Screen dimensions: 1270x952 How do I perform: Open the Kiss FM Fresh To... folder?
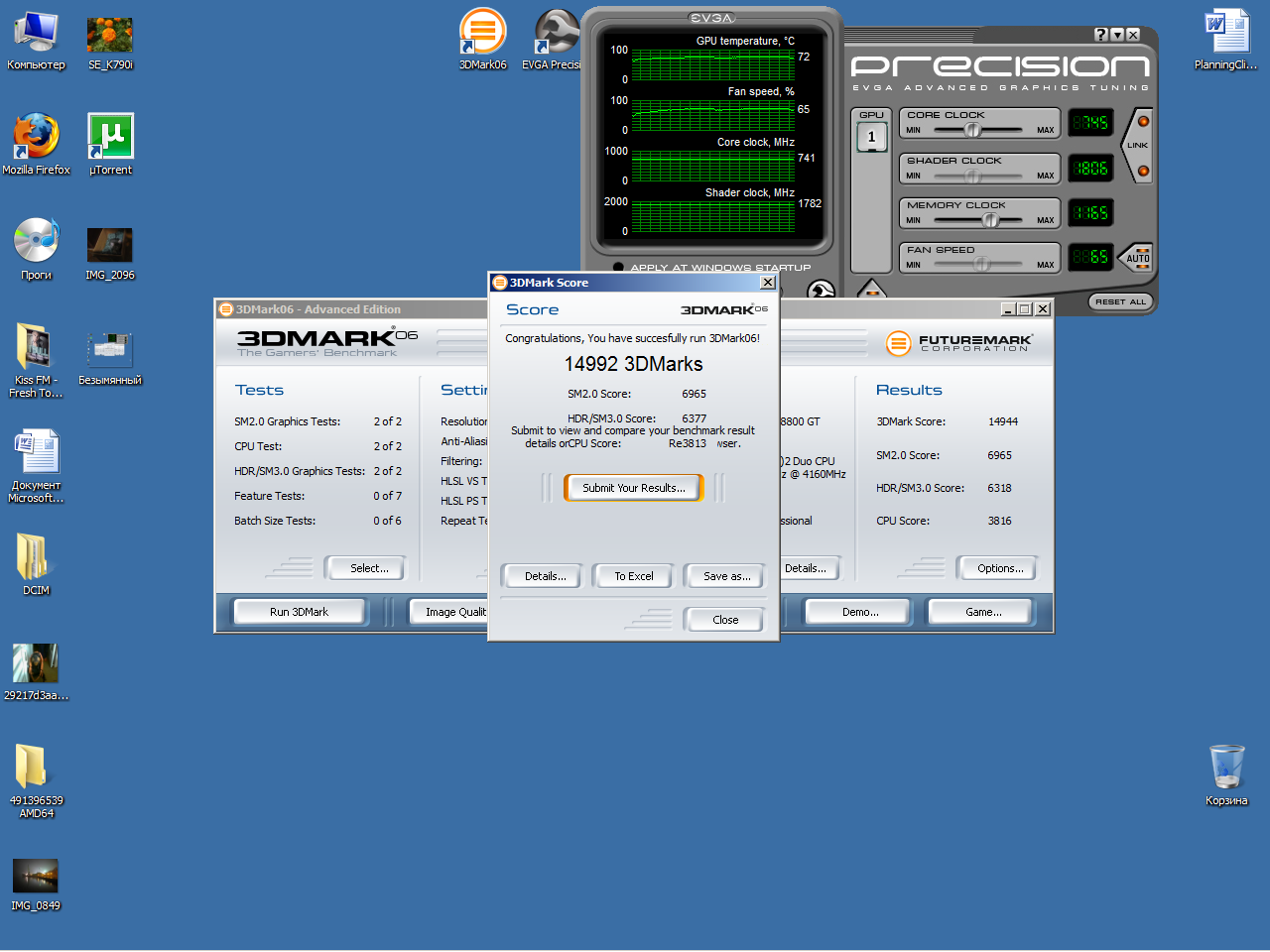tap(36, 361)
